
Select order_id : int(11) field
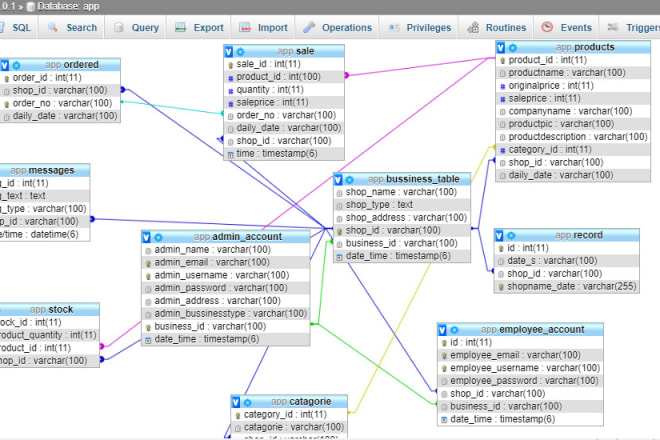click(60, 77)
